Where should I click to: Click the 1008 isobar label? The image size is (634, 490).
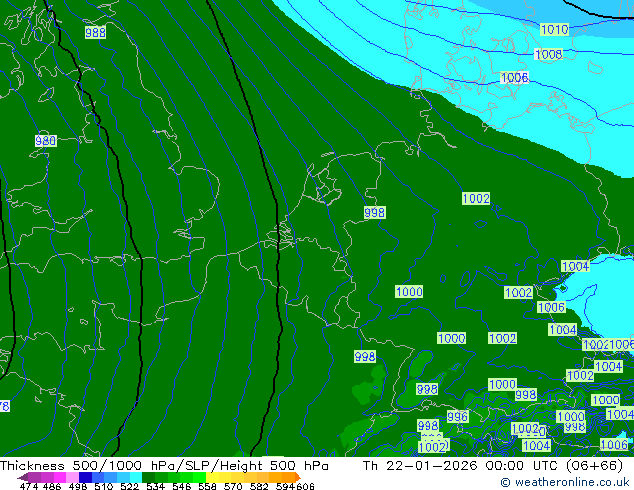pos(548,54)
